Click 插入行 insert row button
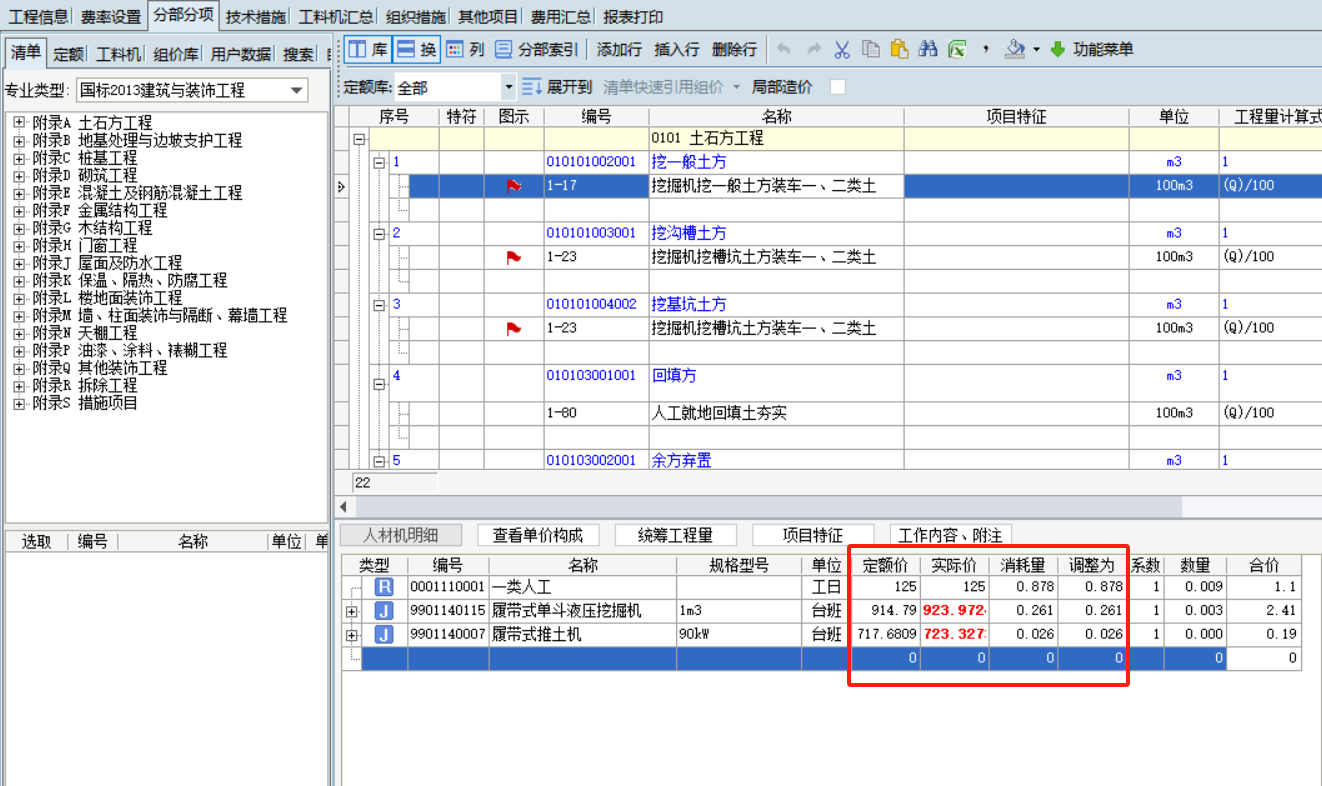Viewport: 1322px width, 786px height. (677, 49)
